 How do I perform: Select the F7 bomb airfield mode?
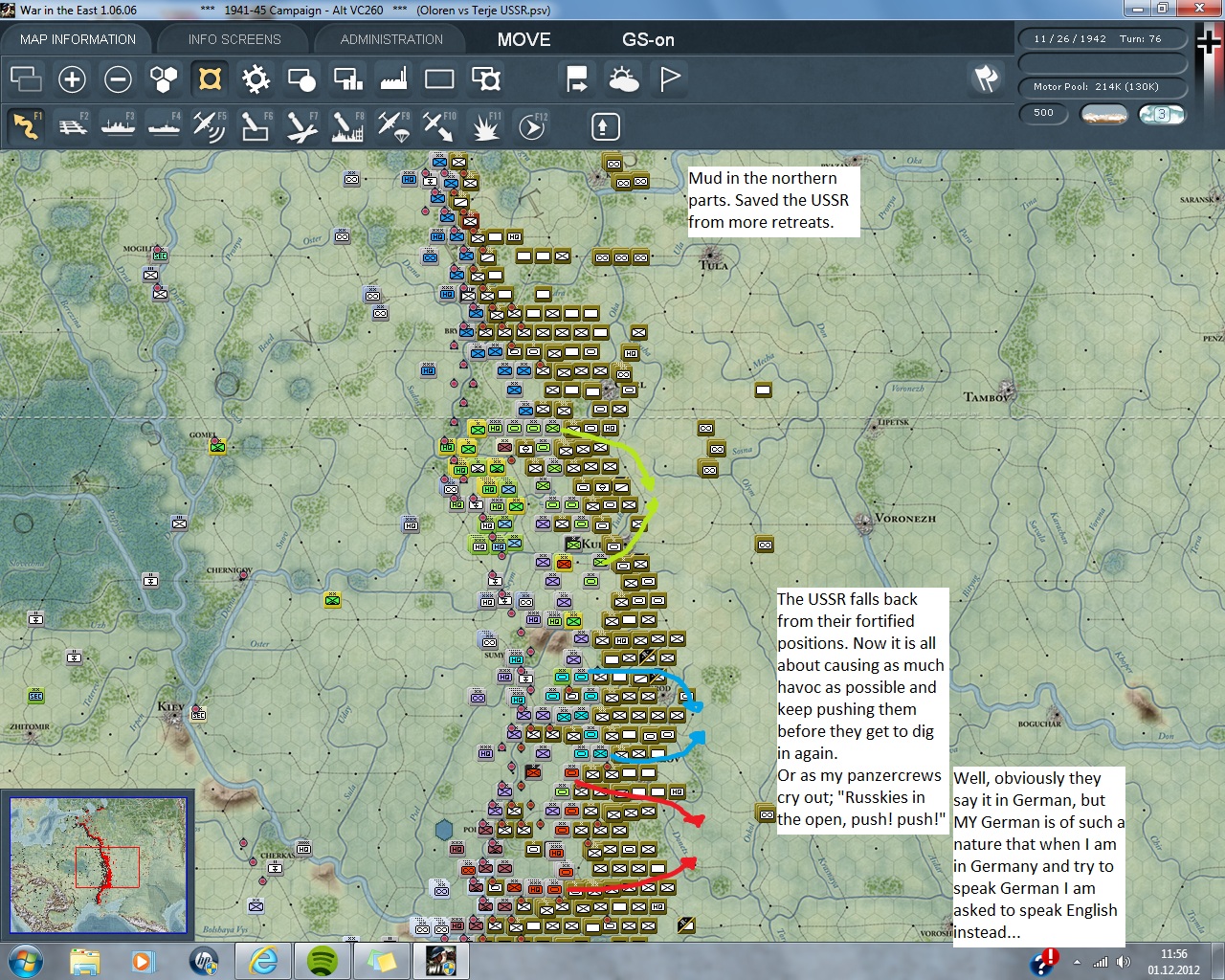301,126
